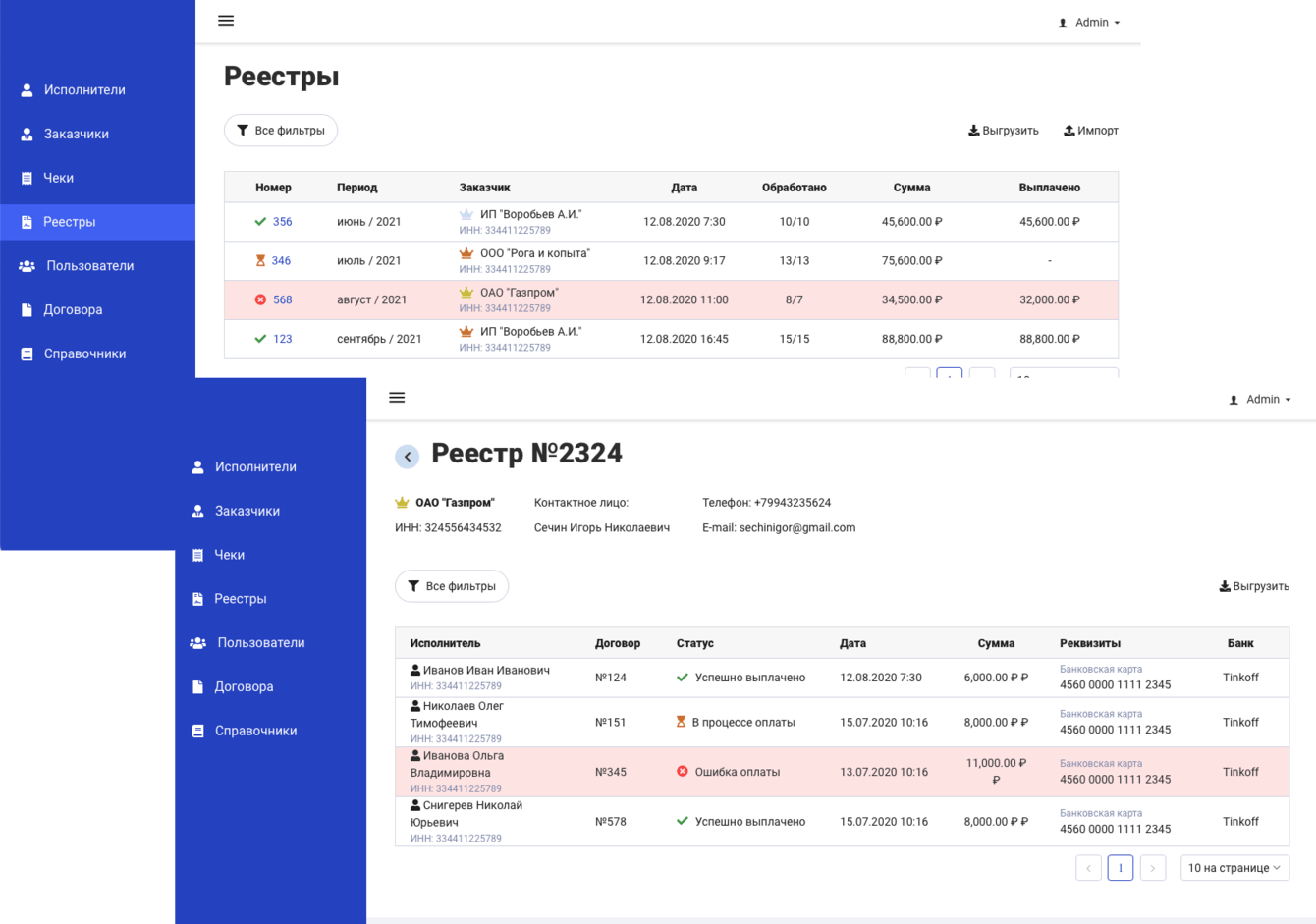The image size is (1316, 924).
Task: Open registry number 356 link
Action: 282,222
